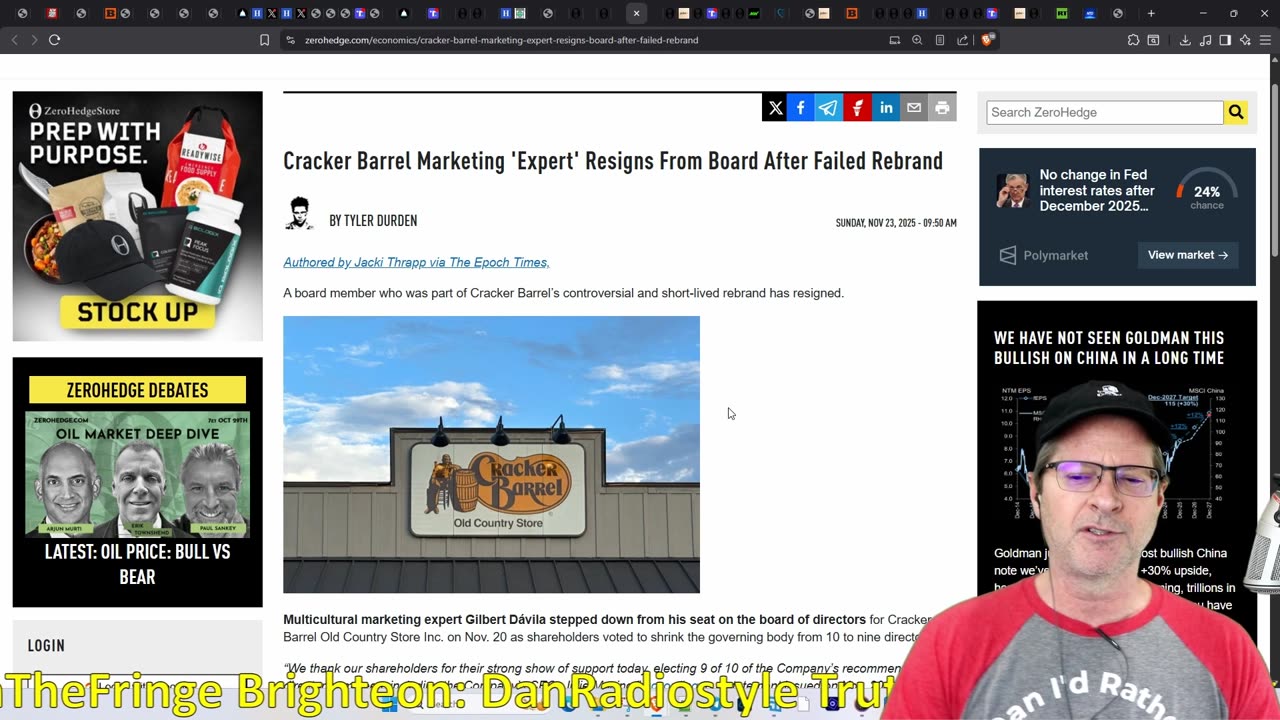
Task: Share the article on Flipboard
Action: pos(858,108)
